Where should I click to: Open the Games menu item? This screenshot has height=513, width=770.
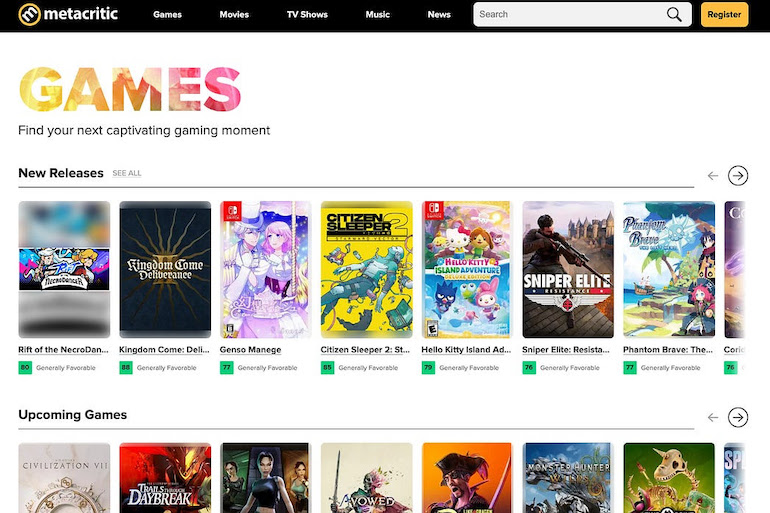[x=167, y=15]
